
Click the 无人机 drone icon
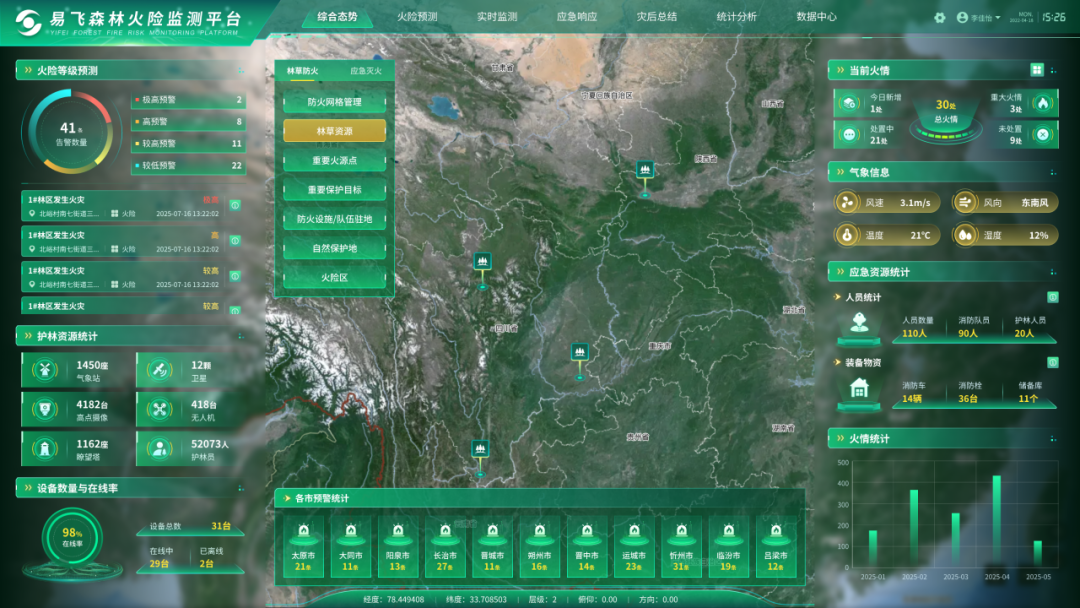pyautogui.click(x=158, y=409)
